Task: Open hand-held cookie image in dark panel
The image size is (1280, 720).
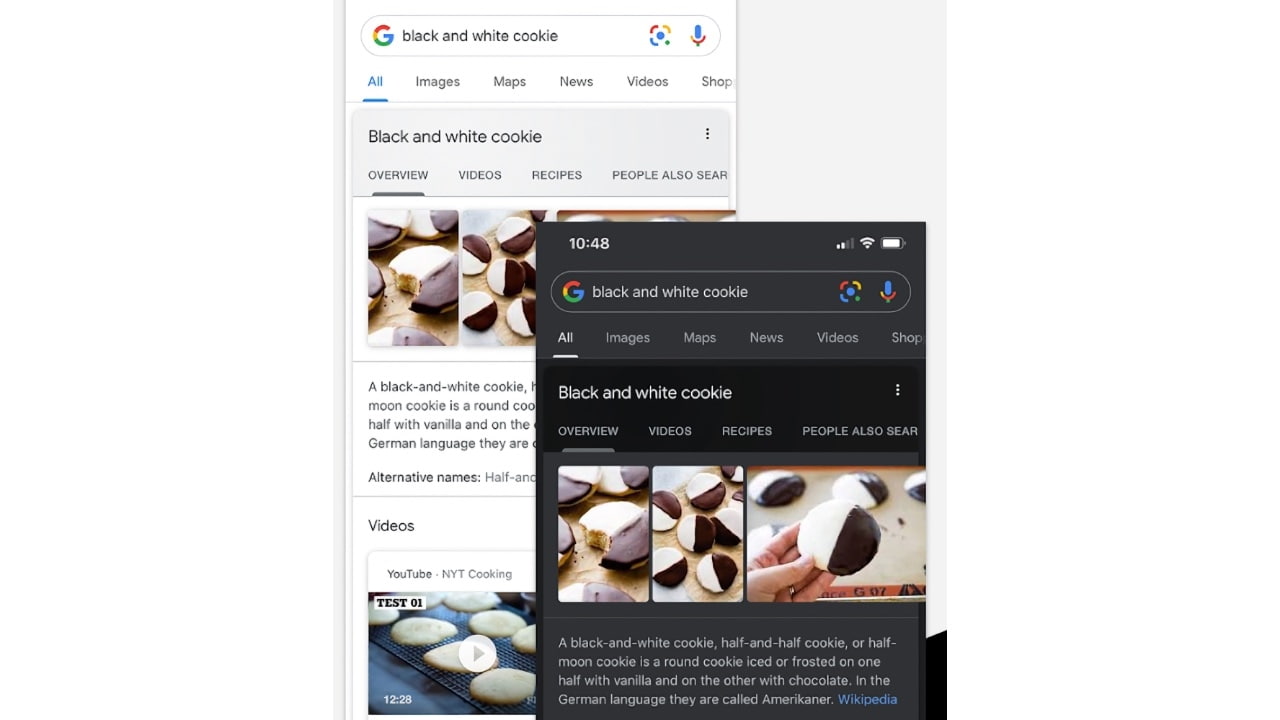Action: click(x=836, y=534)
